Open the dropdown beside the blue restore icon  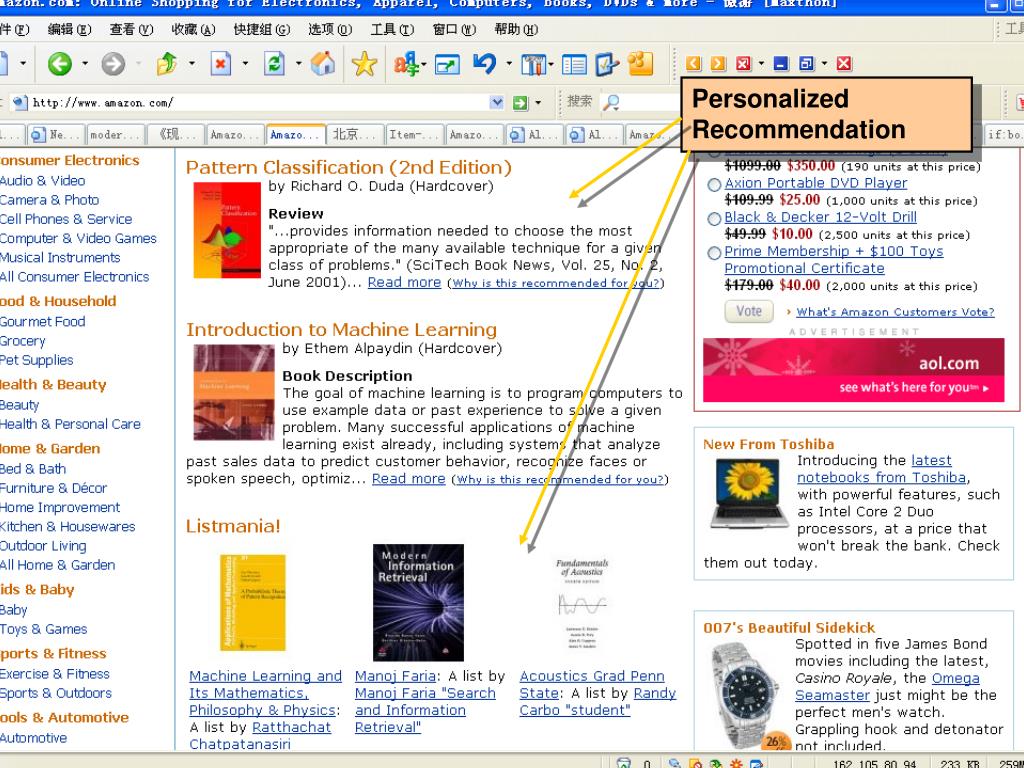[x=824, y=63]
